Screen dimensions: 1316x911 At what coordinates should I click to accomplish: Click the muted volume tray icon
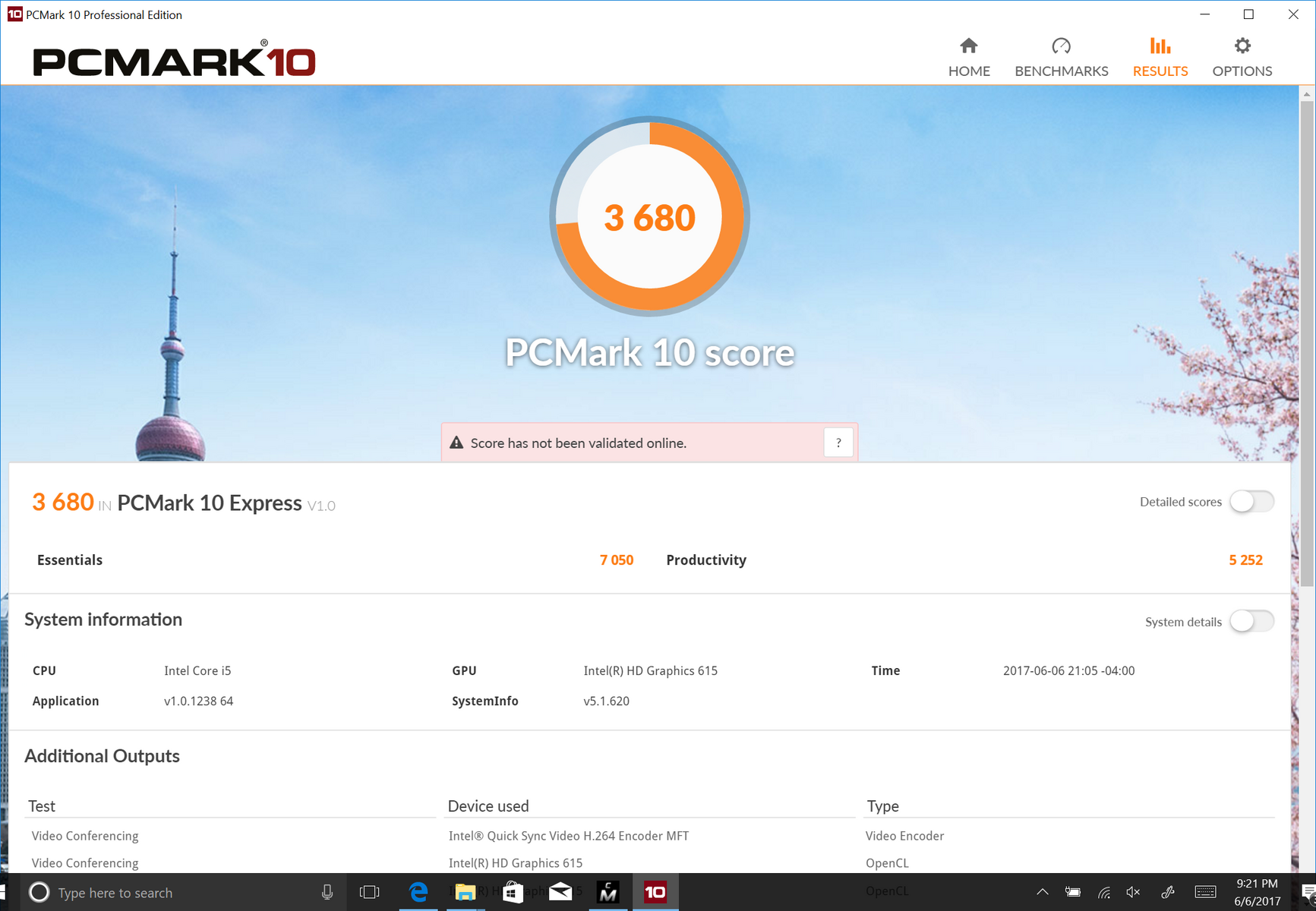[x=1133, y=893]
